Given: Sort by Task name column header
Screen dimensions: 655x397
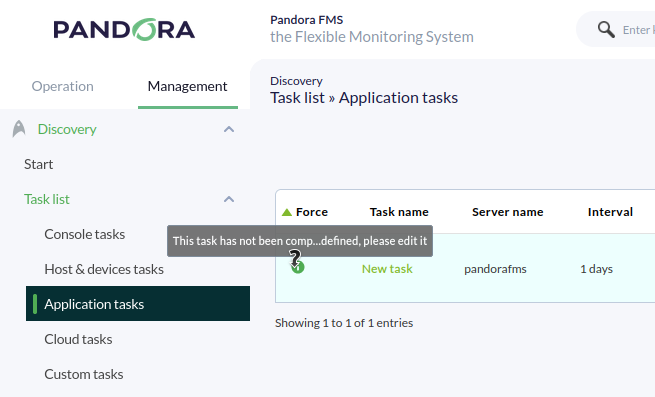Looking at the screenshot, I should click(399, 212).
